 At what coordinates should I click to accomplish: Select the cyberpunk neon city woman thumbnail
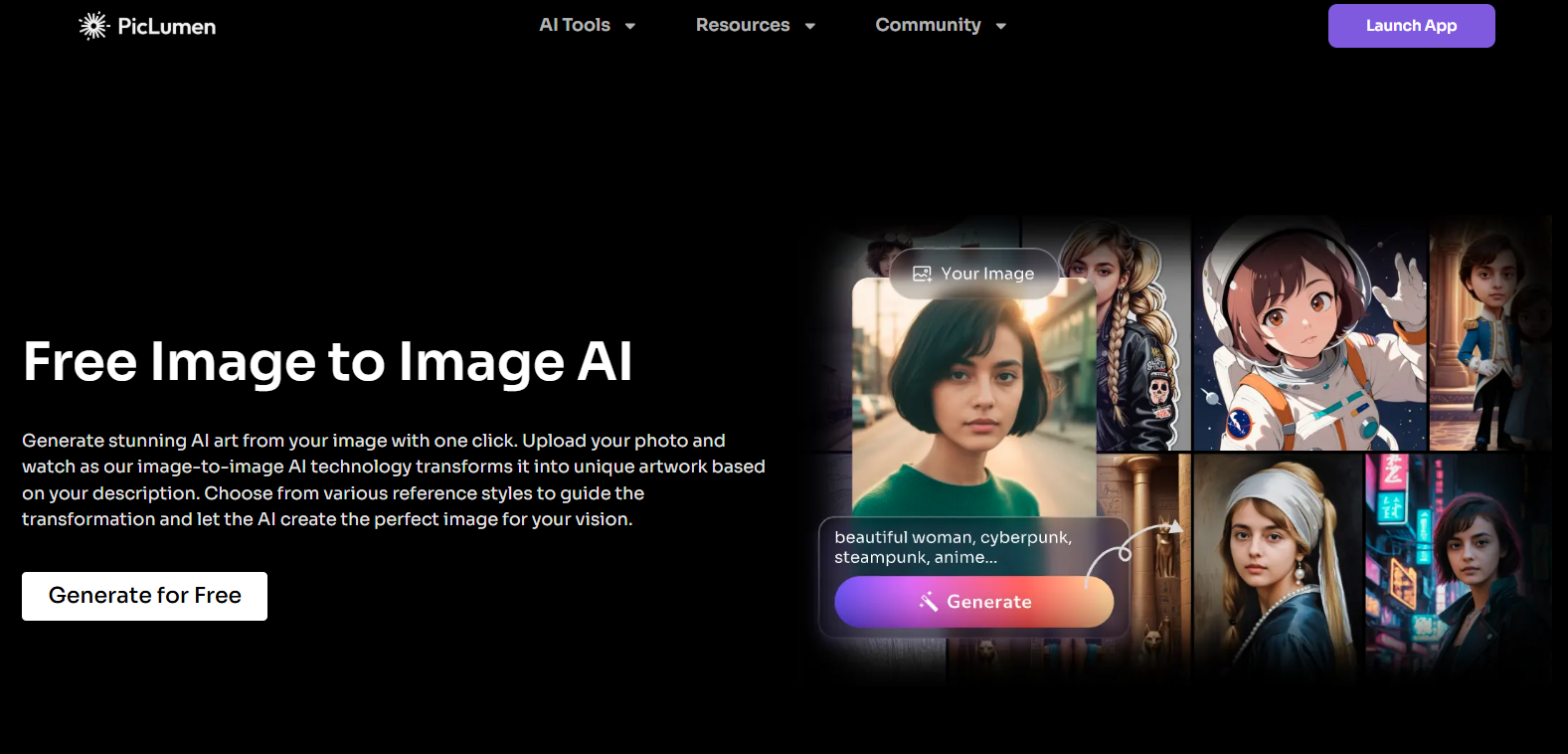1458,567
